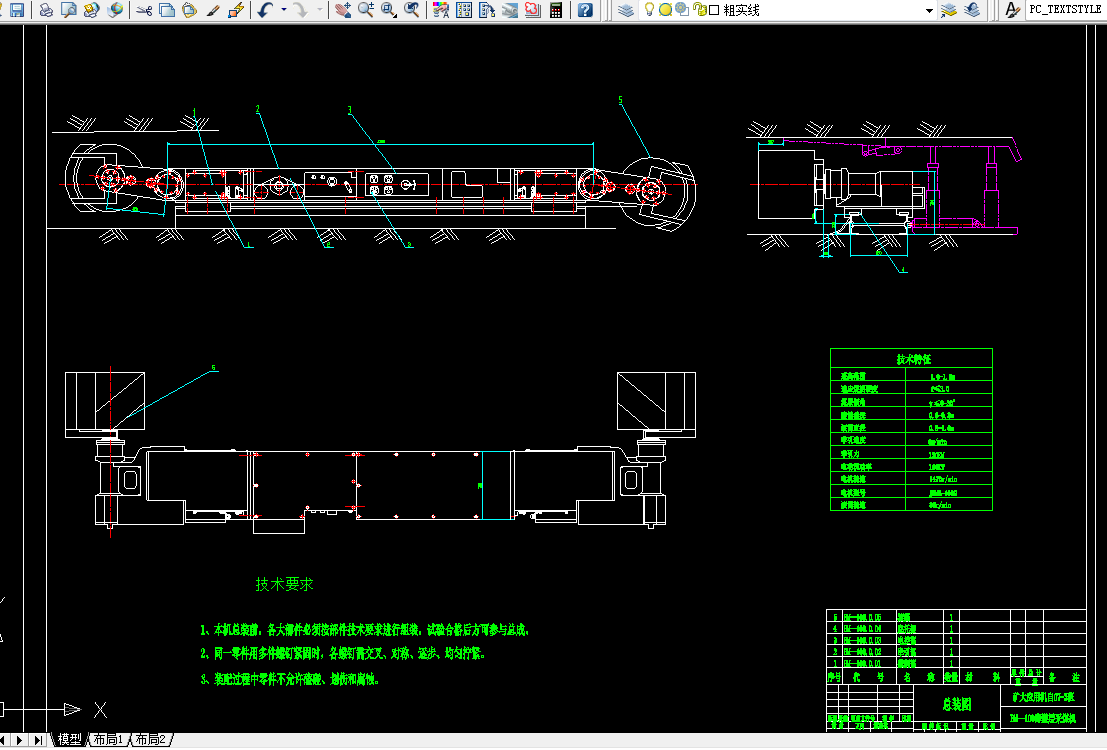The image size is (1107, 750).
Task: Open Zoom Window flyout tool
Action: click(388, 10)
